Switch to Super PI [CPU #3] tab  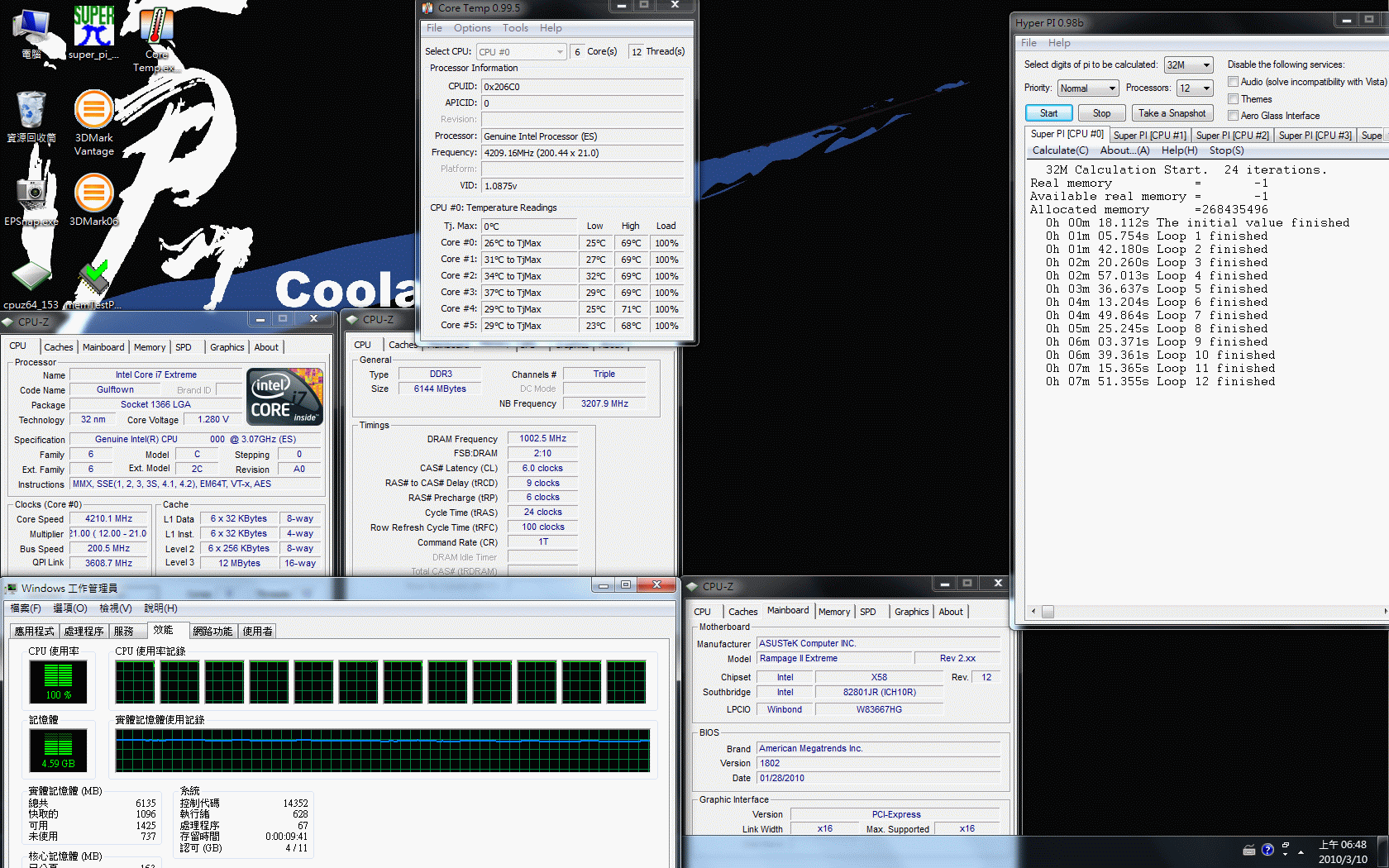click(x=1315, y=135)
